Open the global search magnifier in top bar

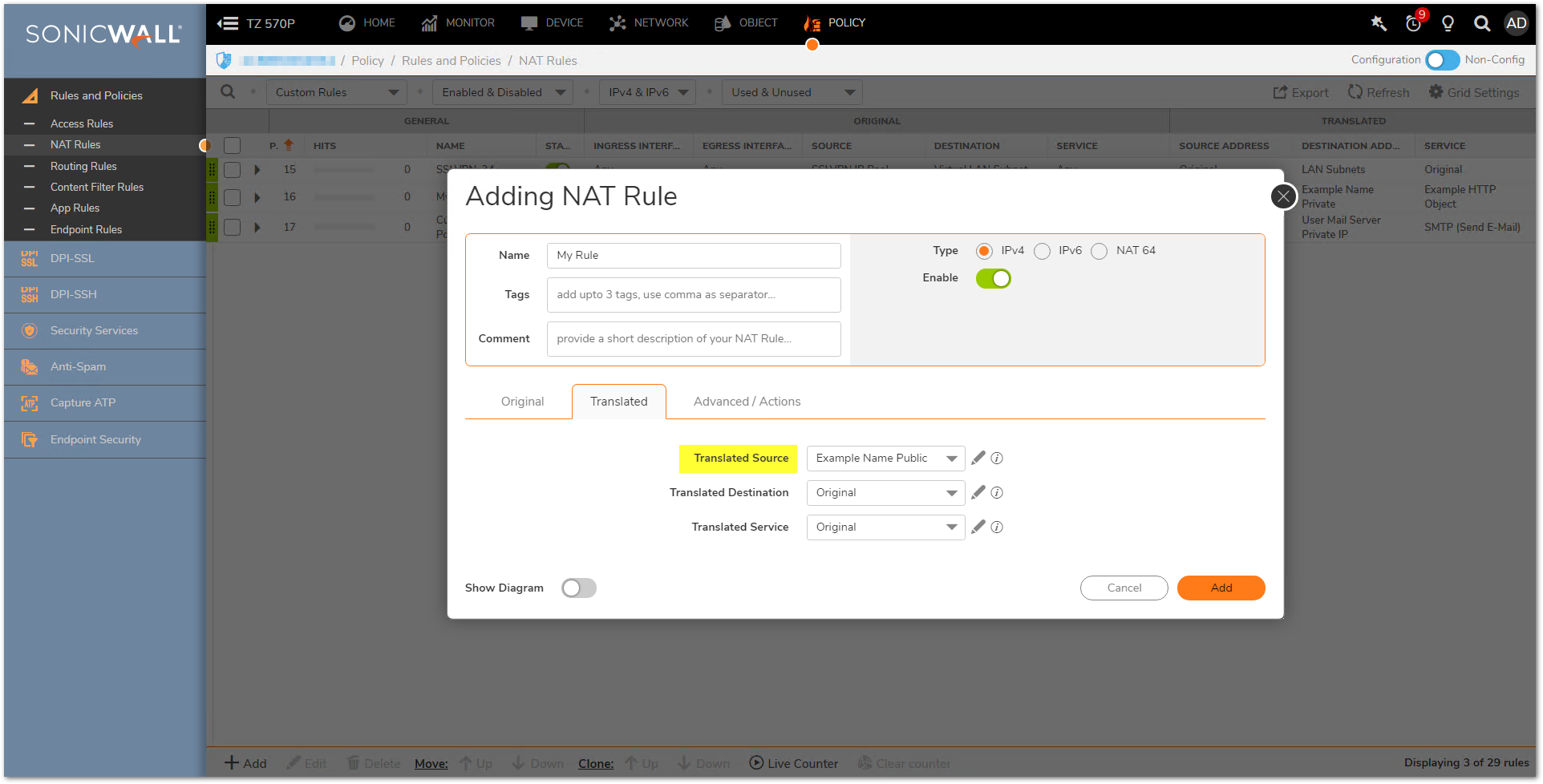tap(1482, 23)
